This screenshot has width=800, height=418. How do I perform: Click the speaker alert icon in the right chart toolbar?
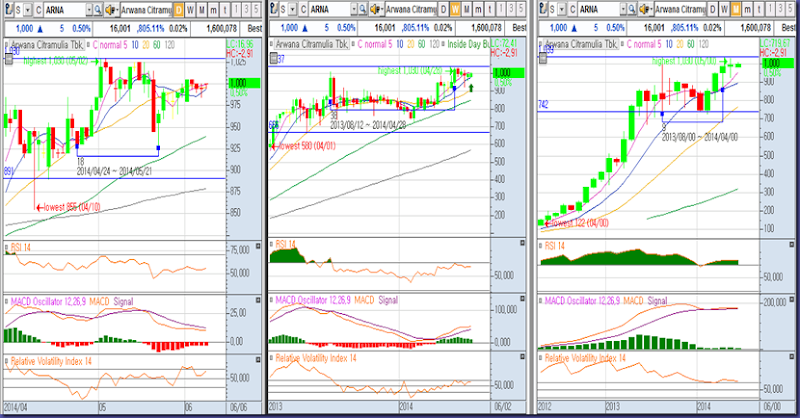[645, 9]
